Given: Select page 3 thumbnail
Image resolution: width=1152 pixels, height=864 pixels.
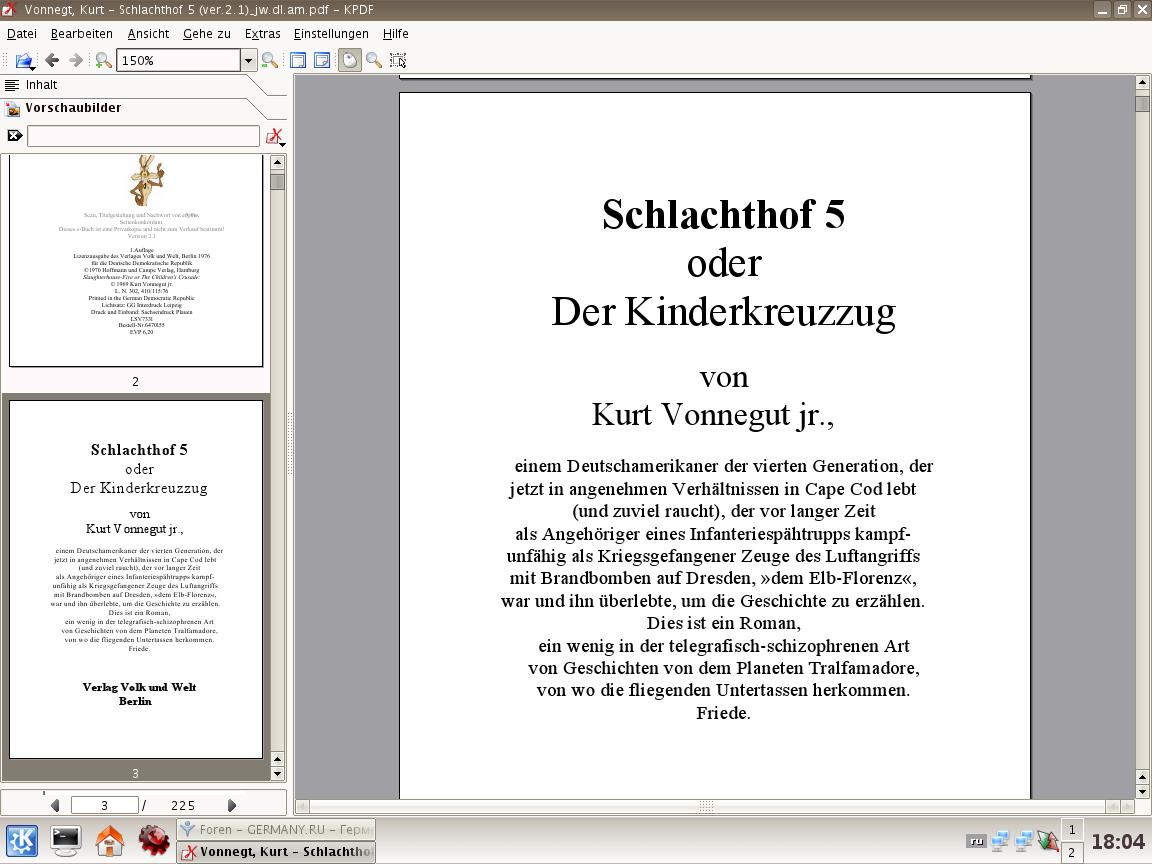Looking at the screenshot, I should point(136,579).
